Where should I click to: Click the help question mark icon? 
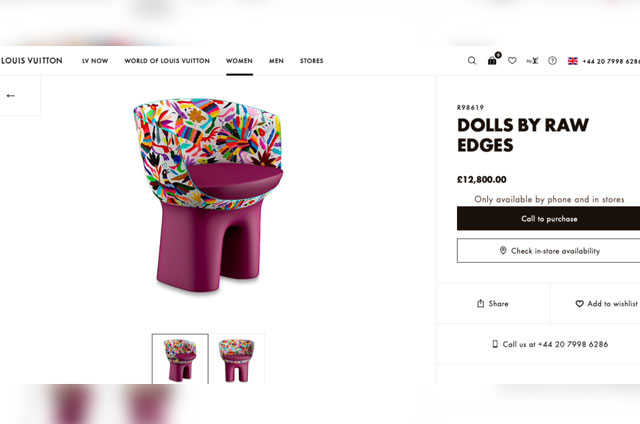(552, 61)
